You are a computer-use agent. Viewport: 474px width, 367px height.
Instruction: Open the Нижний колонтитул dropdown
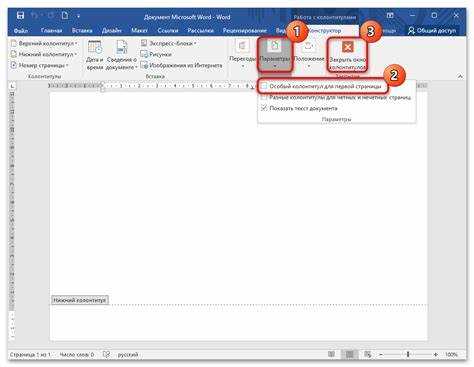coord(44,54)
